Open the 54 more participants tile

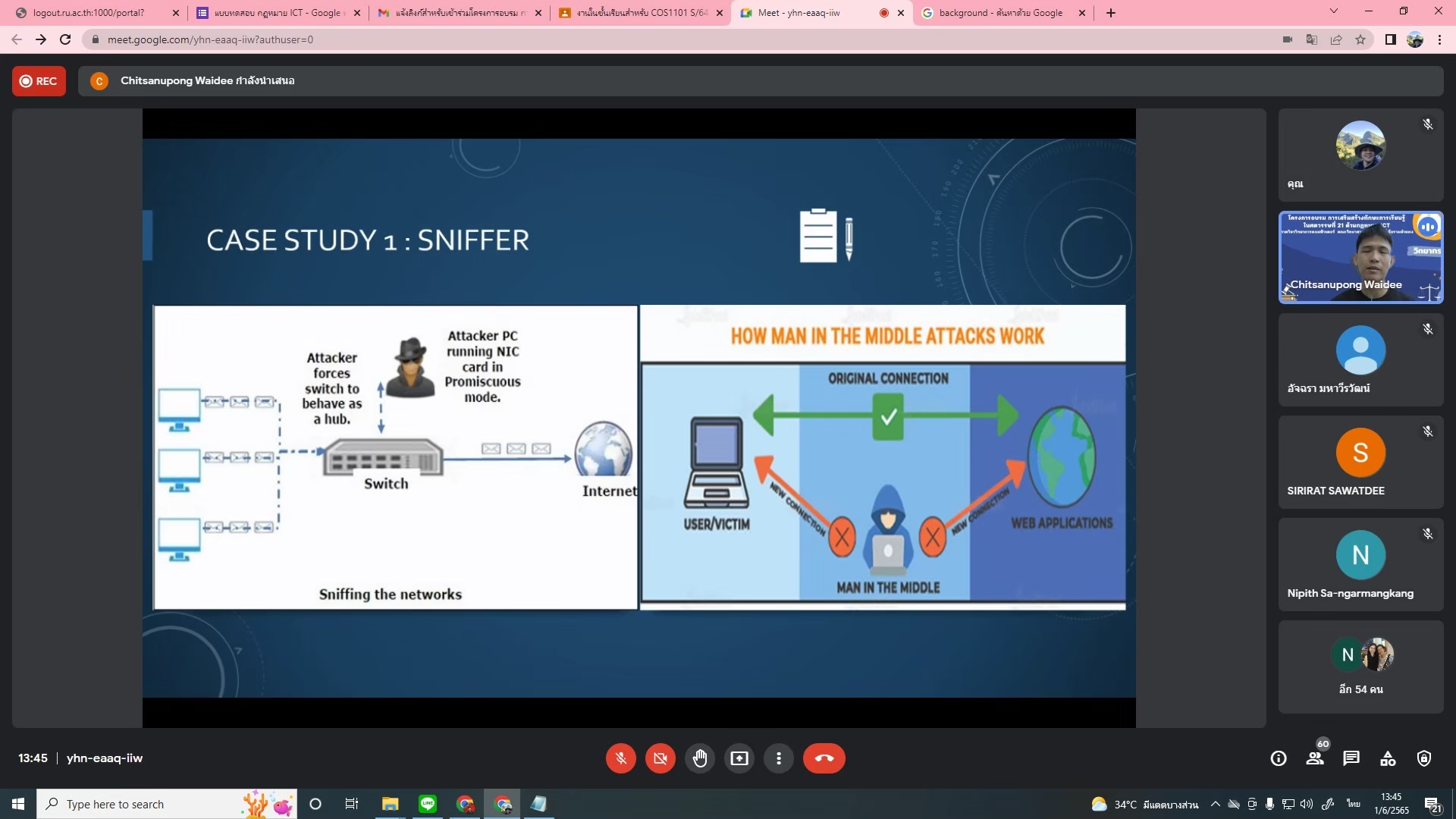tap(1360, 667)
